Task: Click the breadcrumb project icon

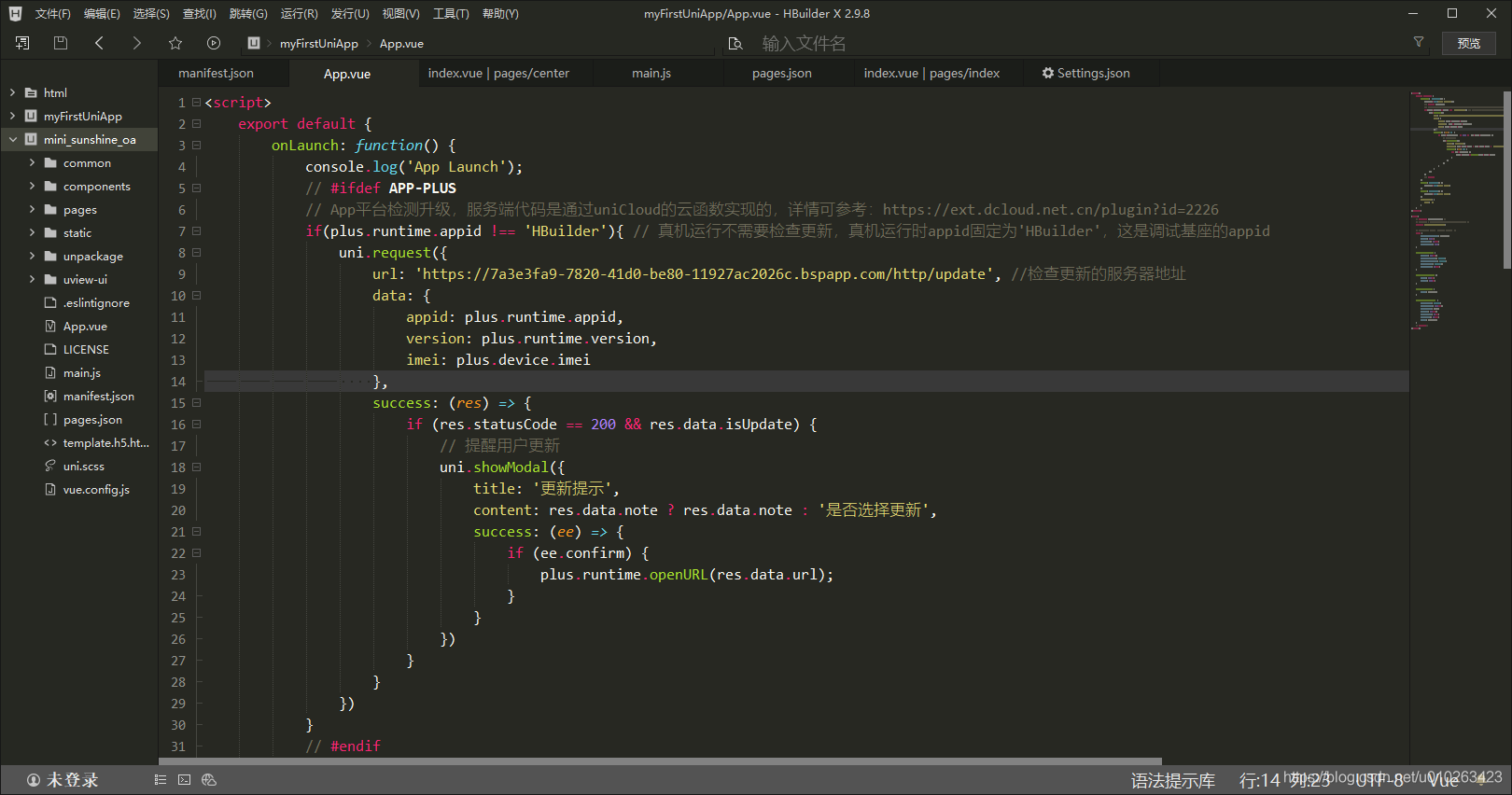Action: click(254, 43)
